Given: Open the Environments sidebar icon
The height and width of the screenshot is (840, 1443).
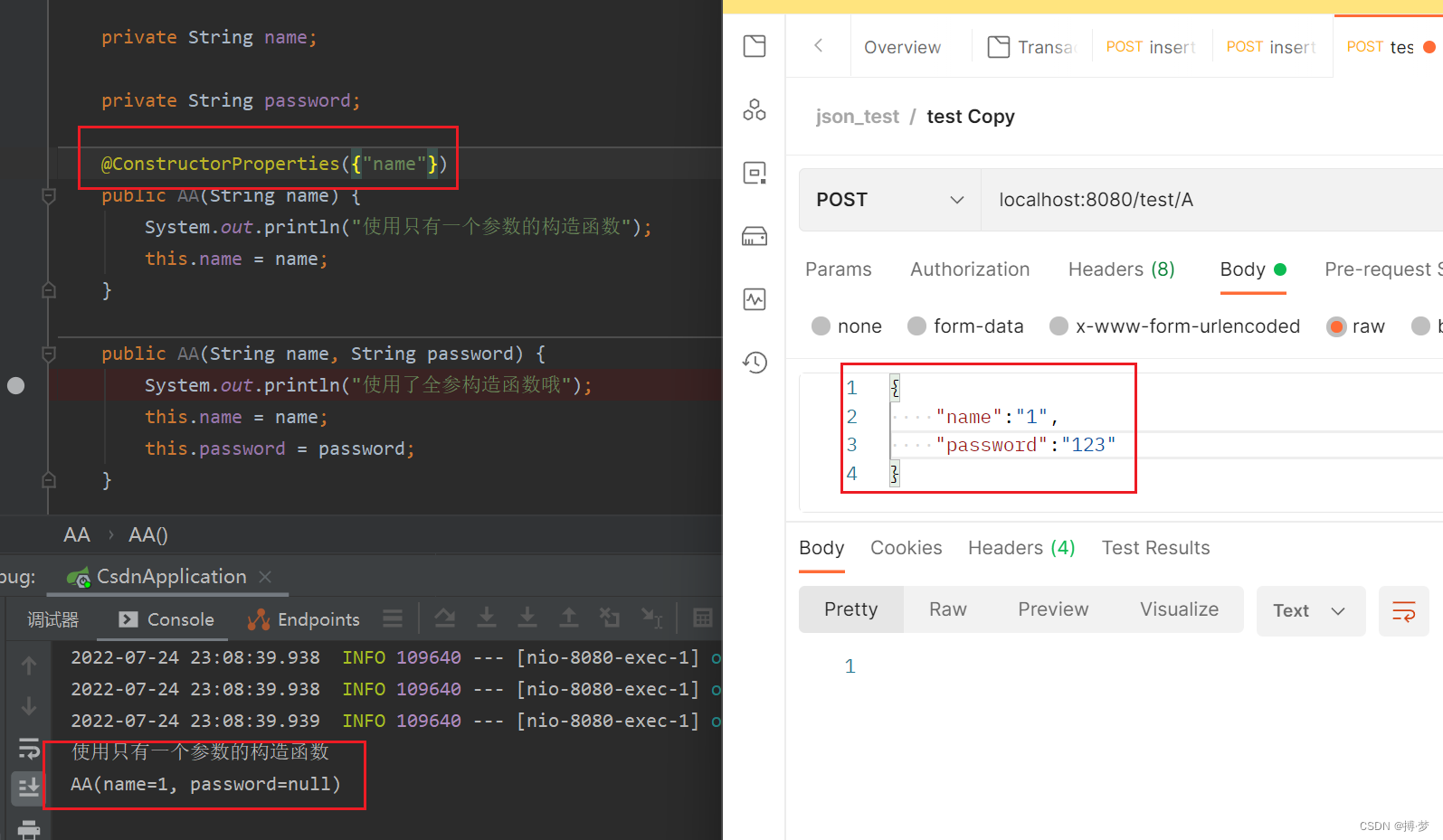Looking at the screenshot, I should coord(754,173).
